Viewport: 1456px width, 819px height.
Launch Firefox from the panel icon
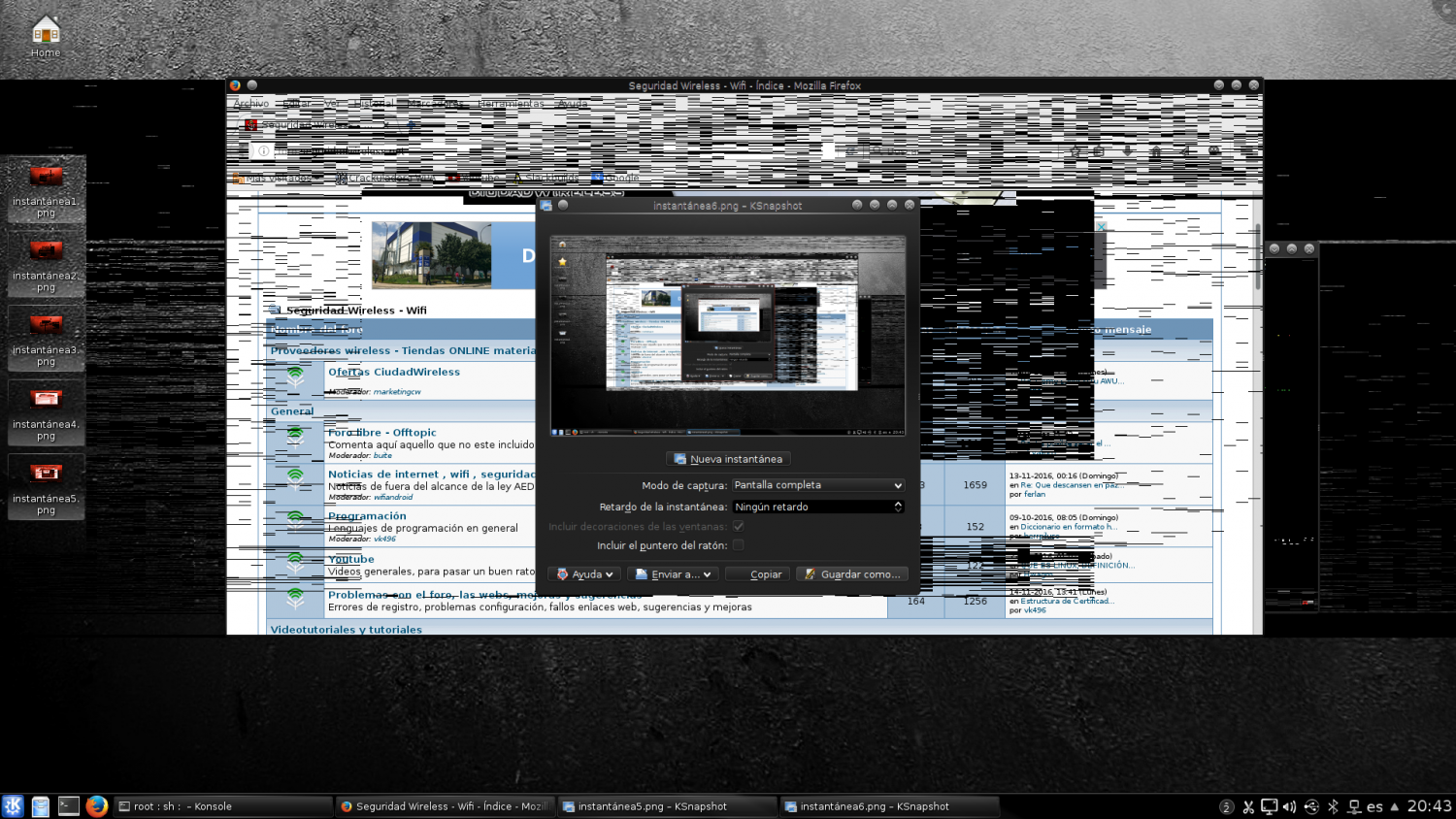point(96,805)
